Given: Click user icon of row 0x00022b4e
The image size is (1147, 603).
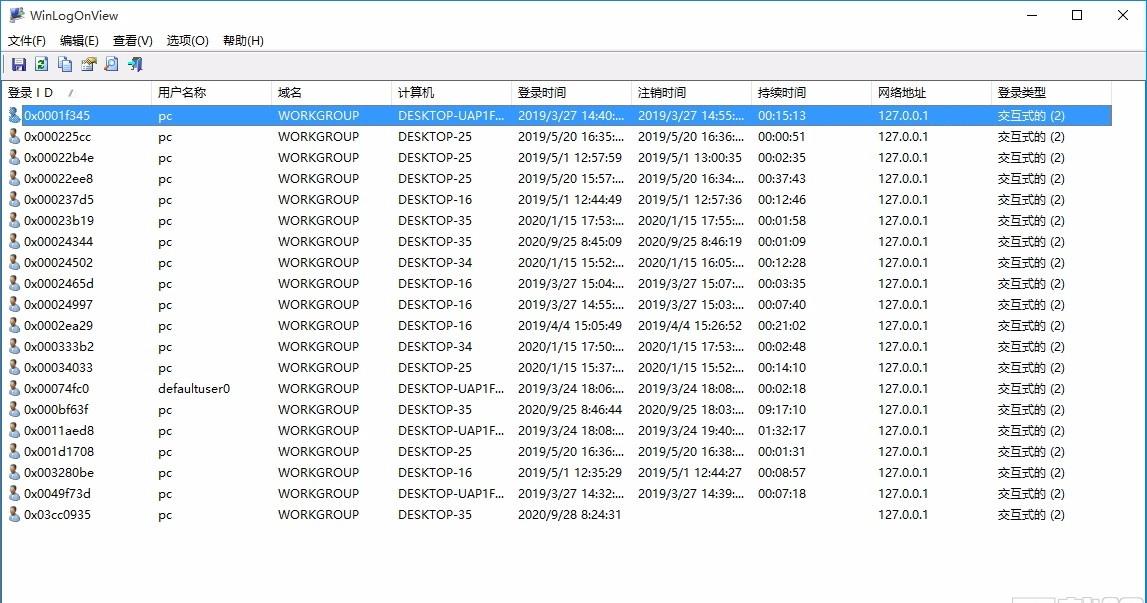Looking at the screenshot, I should coord(14,157).
